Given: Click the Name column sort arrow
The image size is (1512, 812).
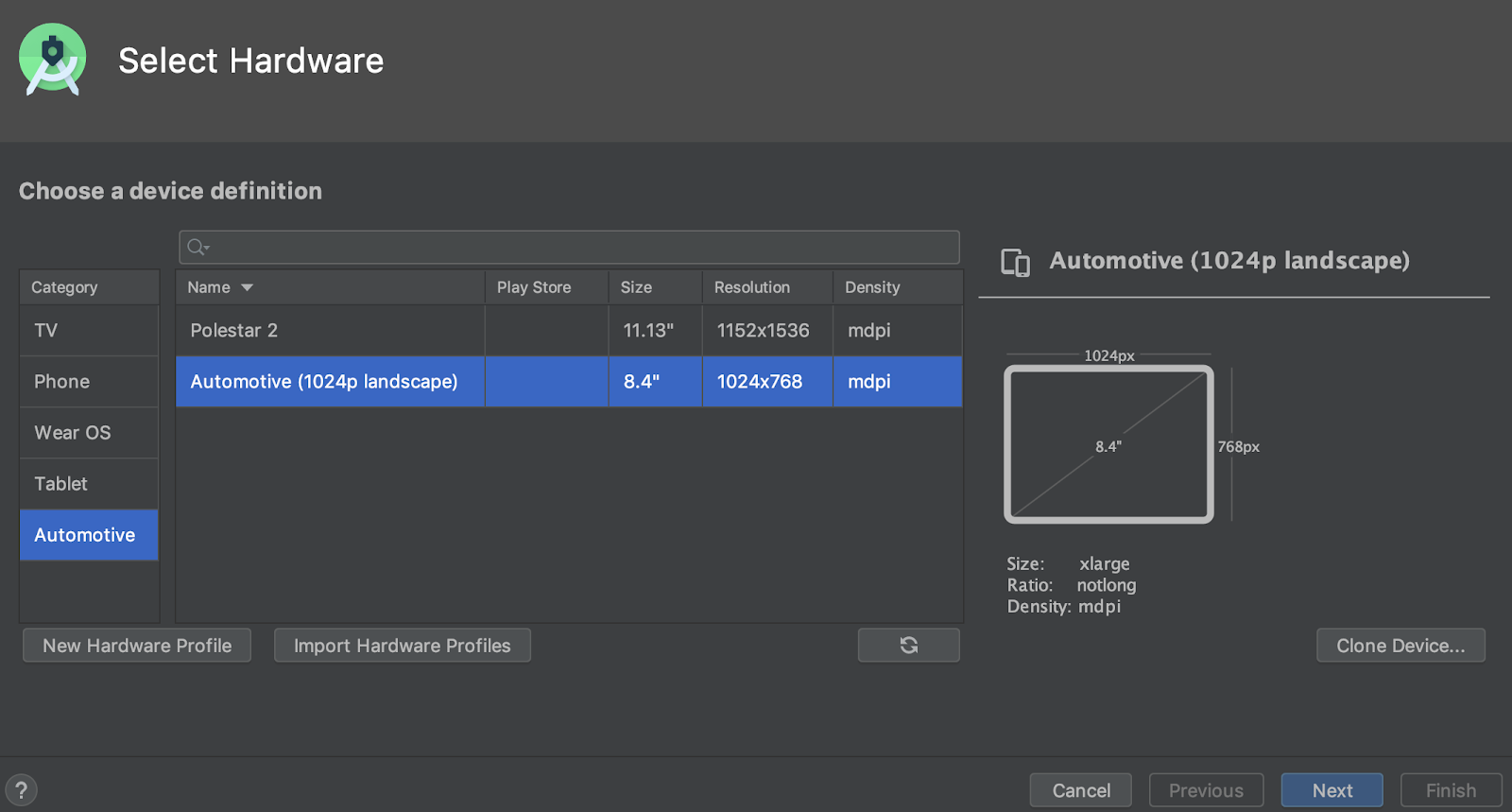Looking at the screenshot, I should (x=248, y=287).
